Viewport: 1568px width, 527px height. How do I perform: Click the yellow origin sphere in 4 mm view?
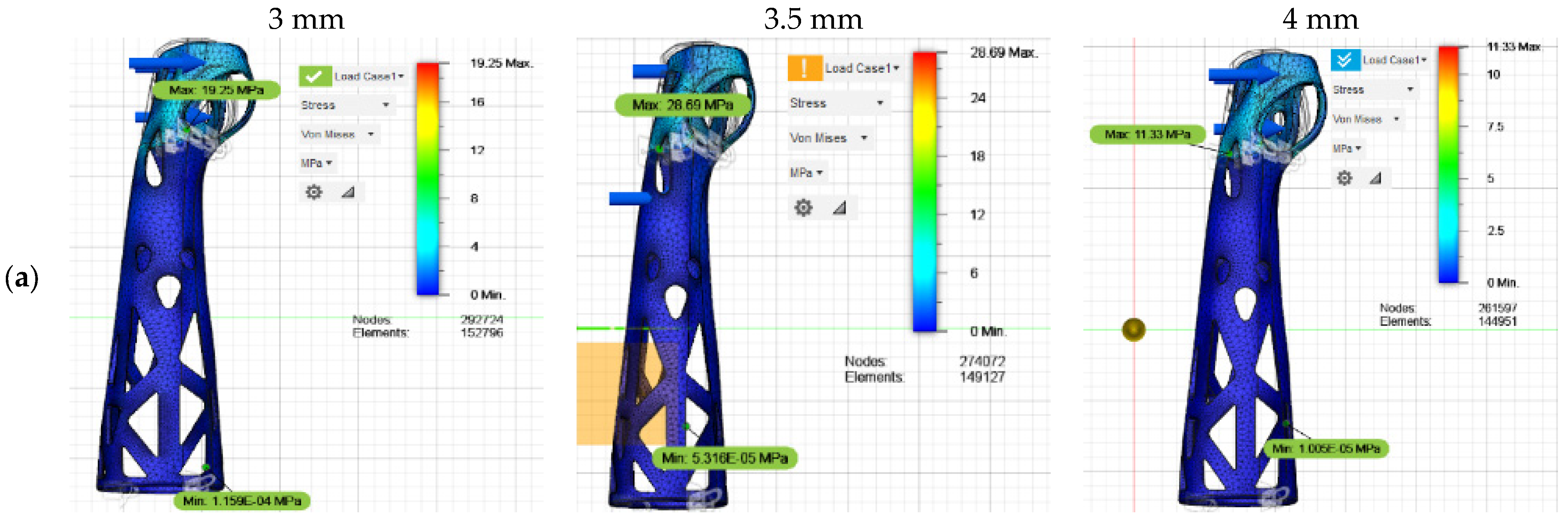1133,329
